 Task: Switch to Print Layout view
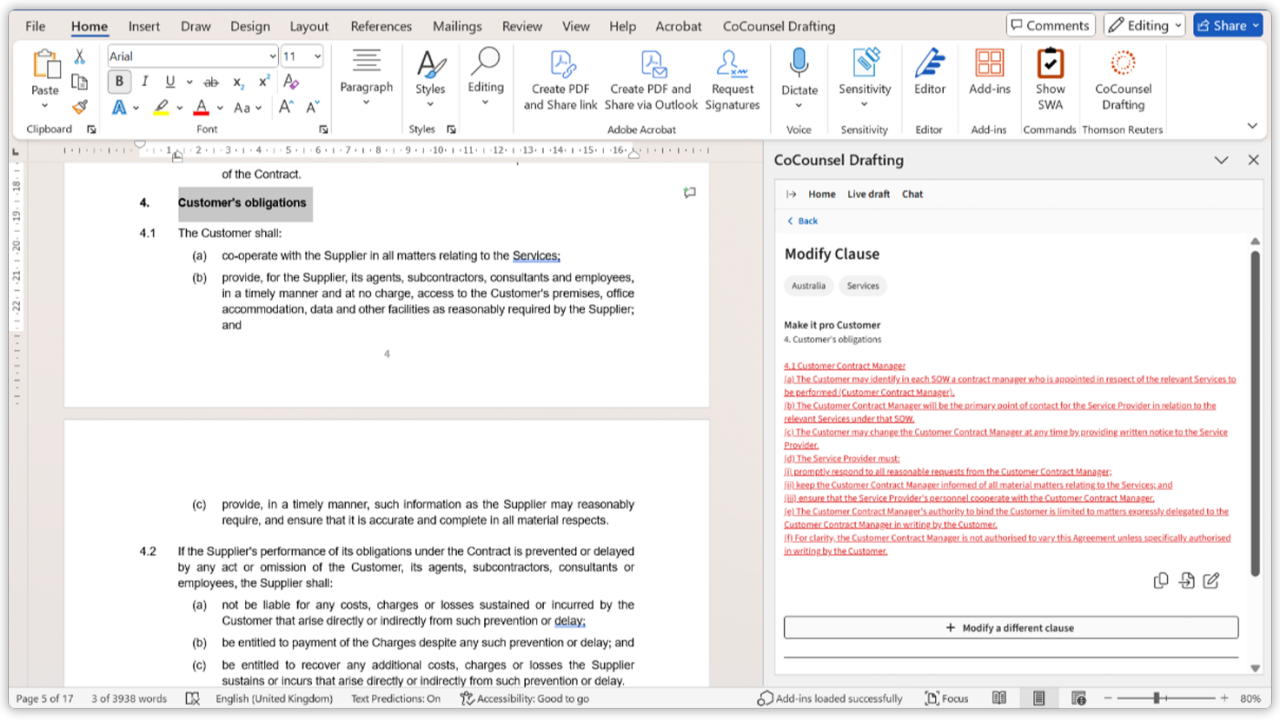coord(1039,699)
